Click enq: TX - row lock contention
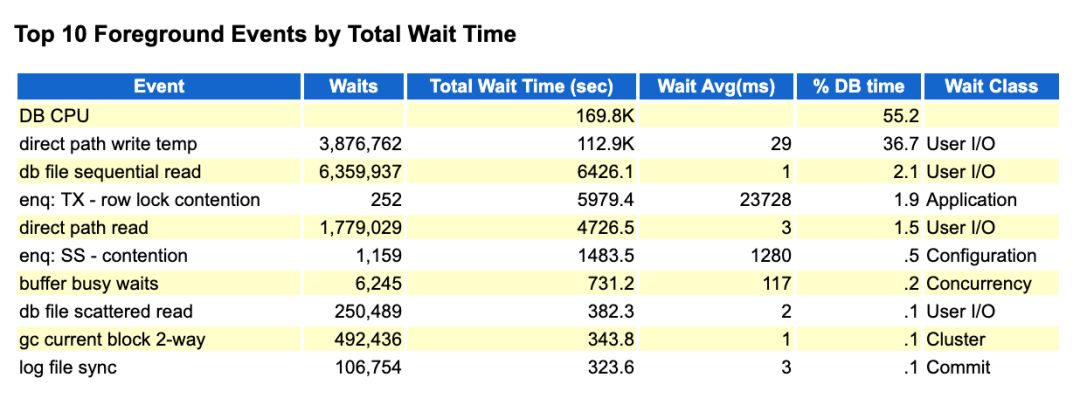 pos(140,200)
